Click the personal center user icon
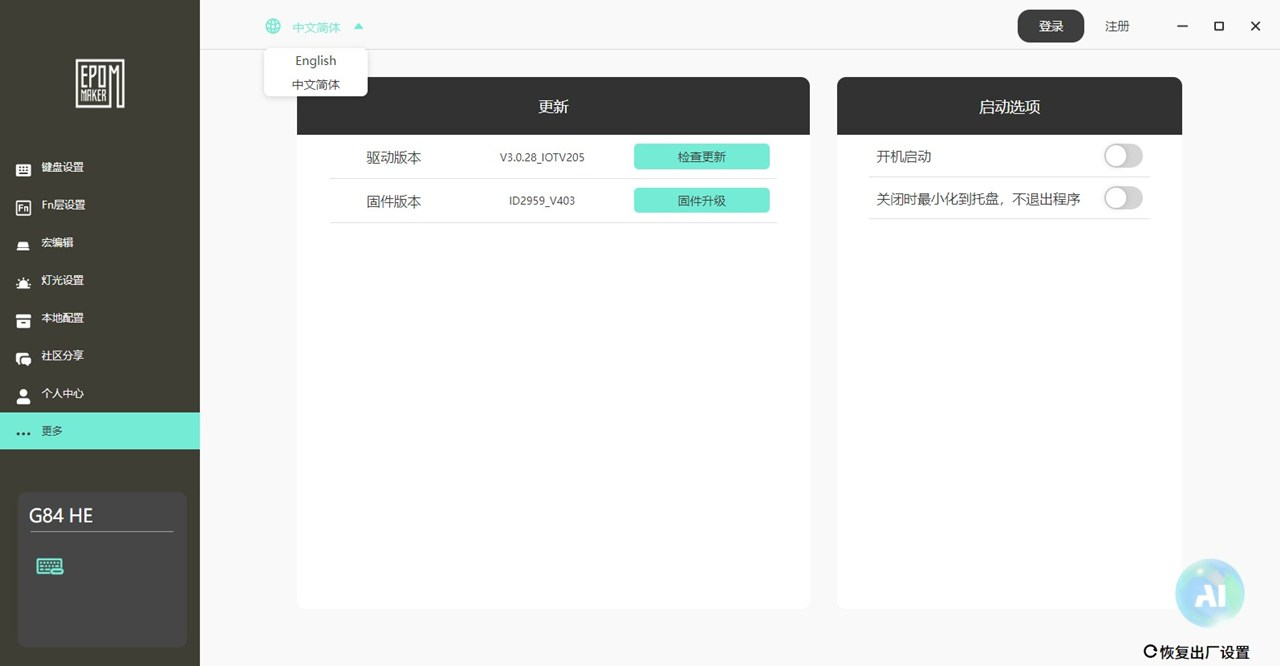The width and height of the screenshot is (1280, 666). point(23,396)
